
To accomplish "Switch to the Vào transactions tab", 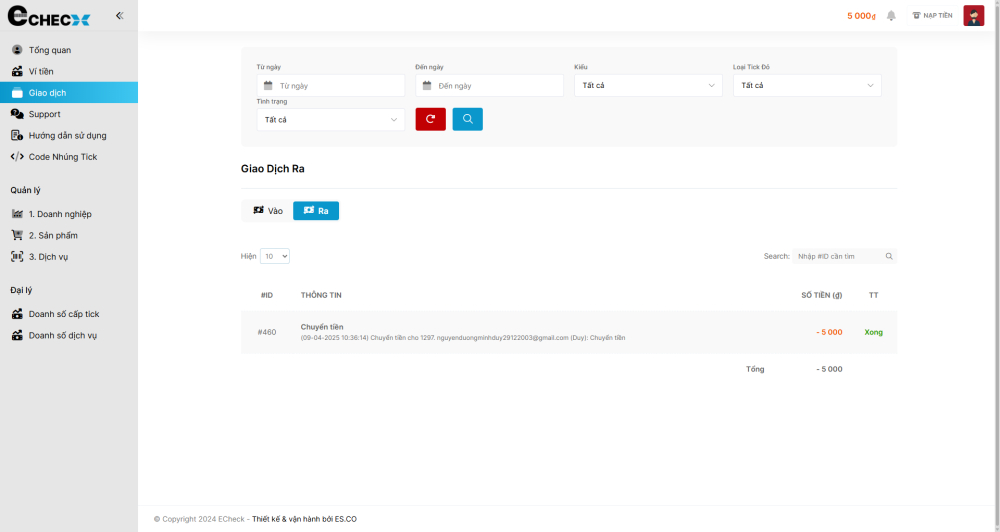I will pos(267,211).
